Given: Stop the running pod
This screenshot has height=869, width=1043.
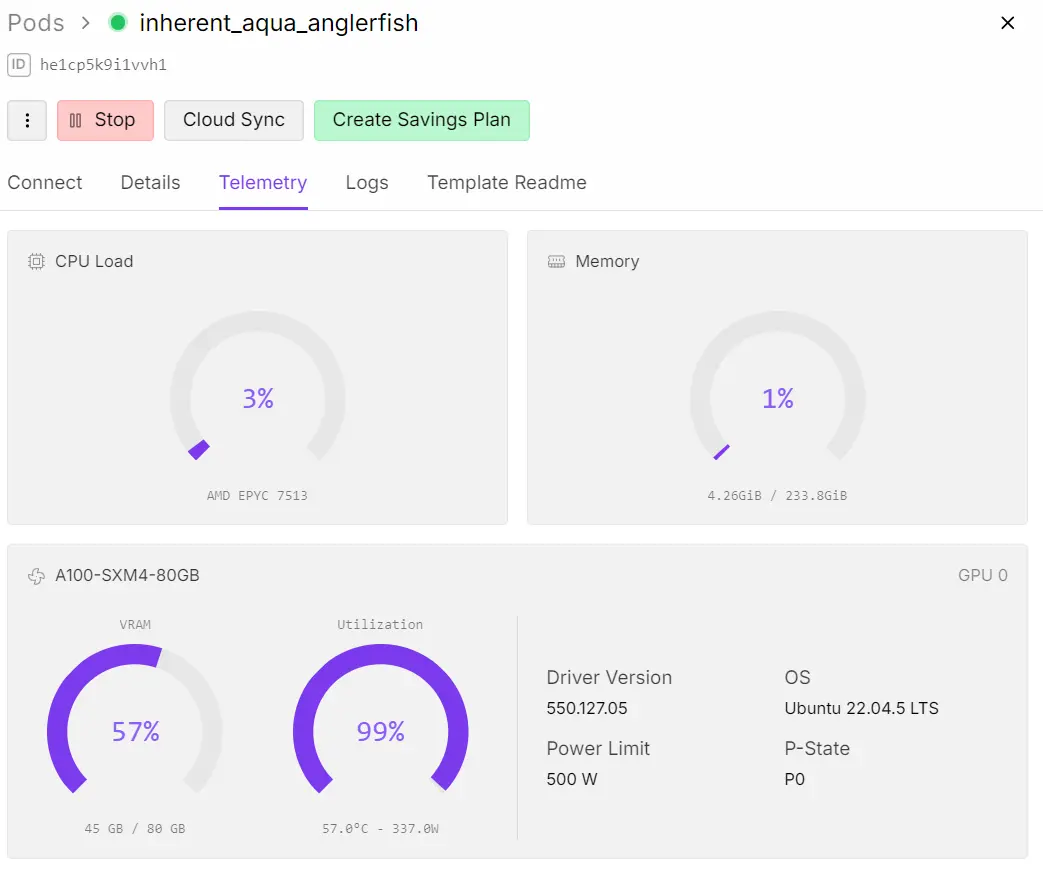Looking at the screenshot, I should 105,120.
